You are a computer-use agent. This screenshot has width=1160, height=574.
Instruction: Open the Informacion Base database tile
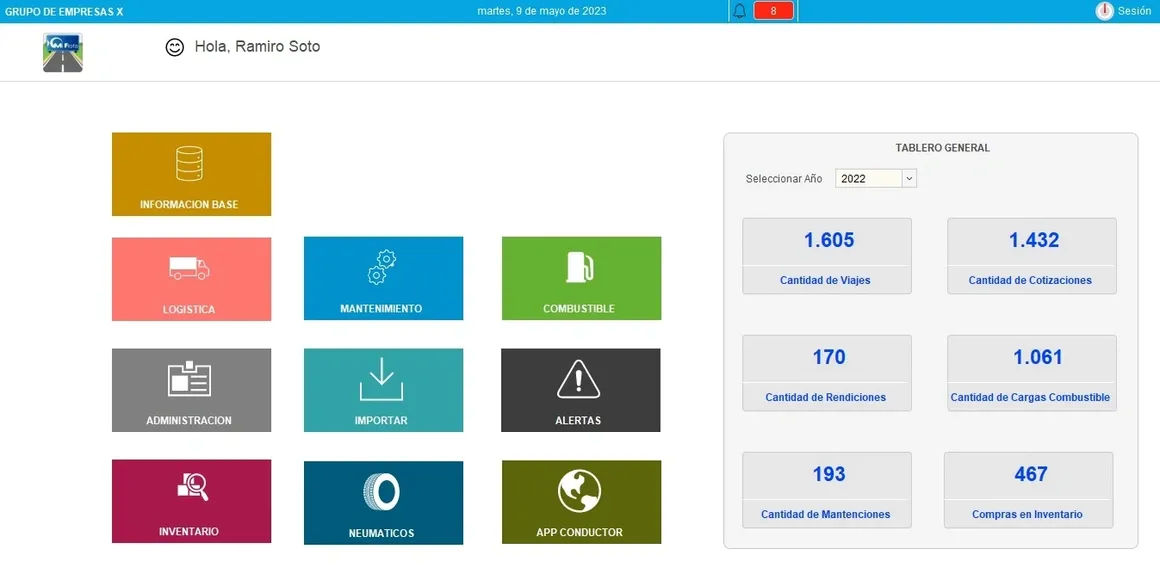pos(192,174)
